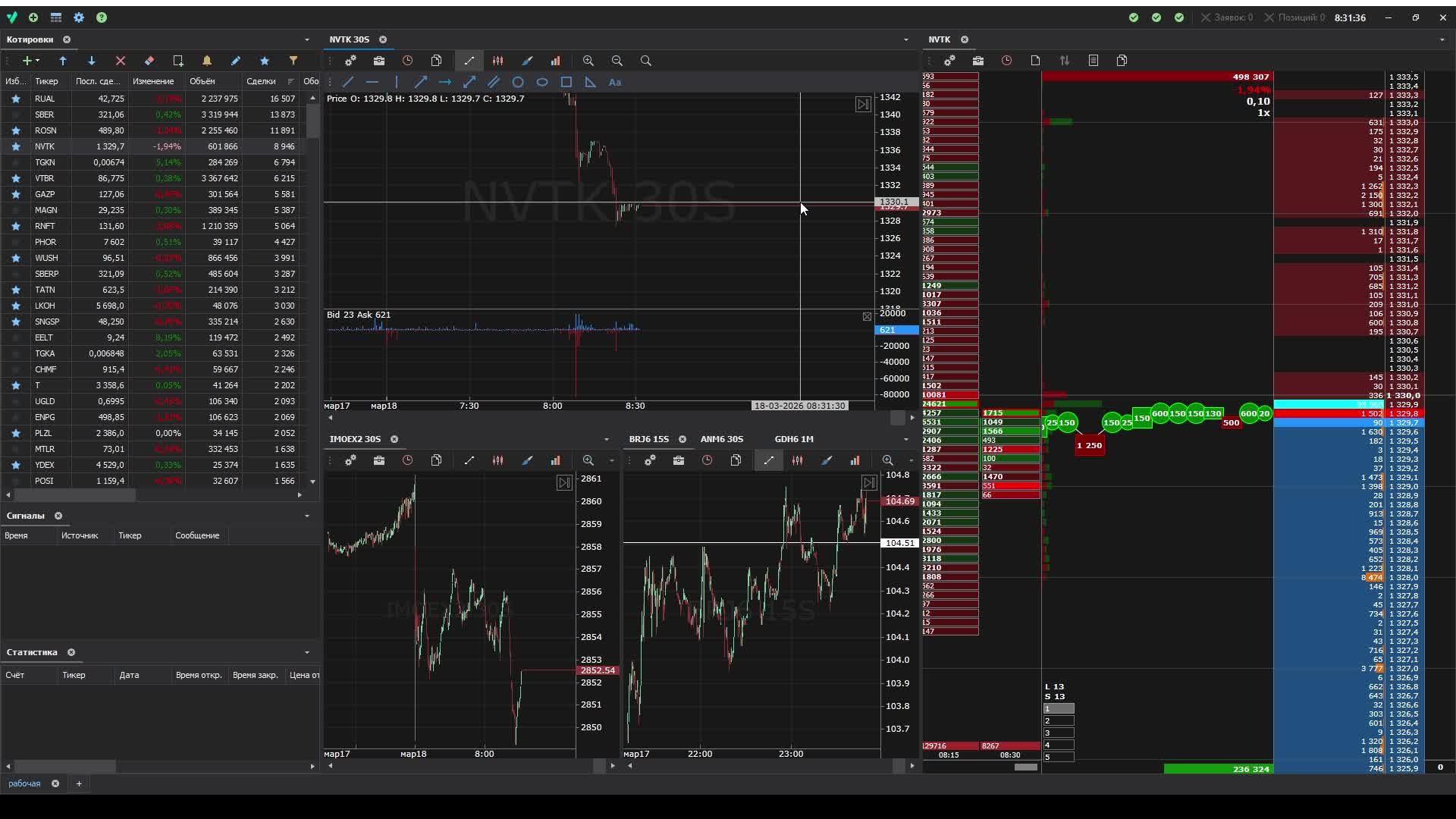
Task: Sort quotes by Объём column header
Action: 202,81
